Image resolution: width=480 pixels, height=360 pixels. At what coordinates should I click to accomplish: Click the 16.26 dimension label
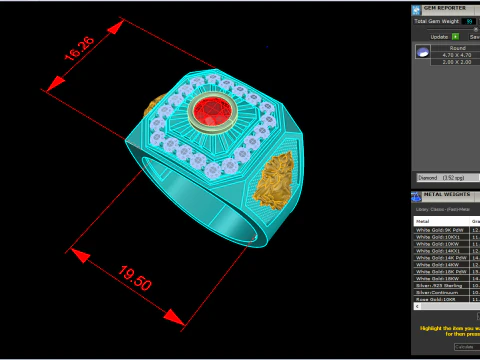[x=79, y=48]
